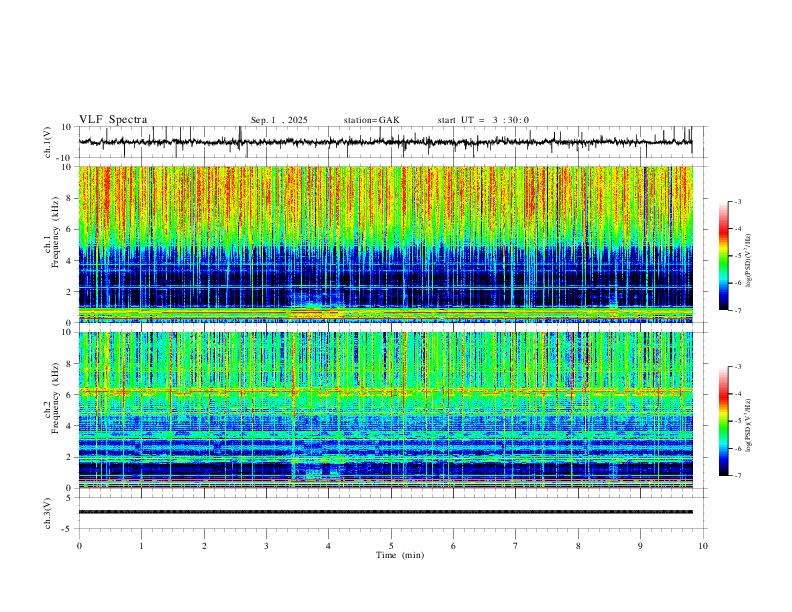792x612 pixels.
Task: Click the ch.2 spectrogram color bar
Action: coord(723,421)
